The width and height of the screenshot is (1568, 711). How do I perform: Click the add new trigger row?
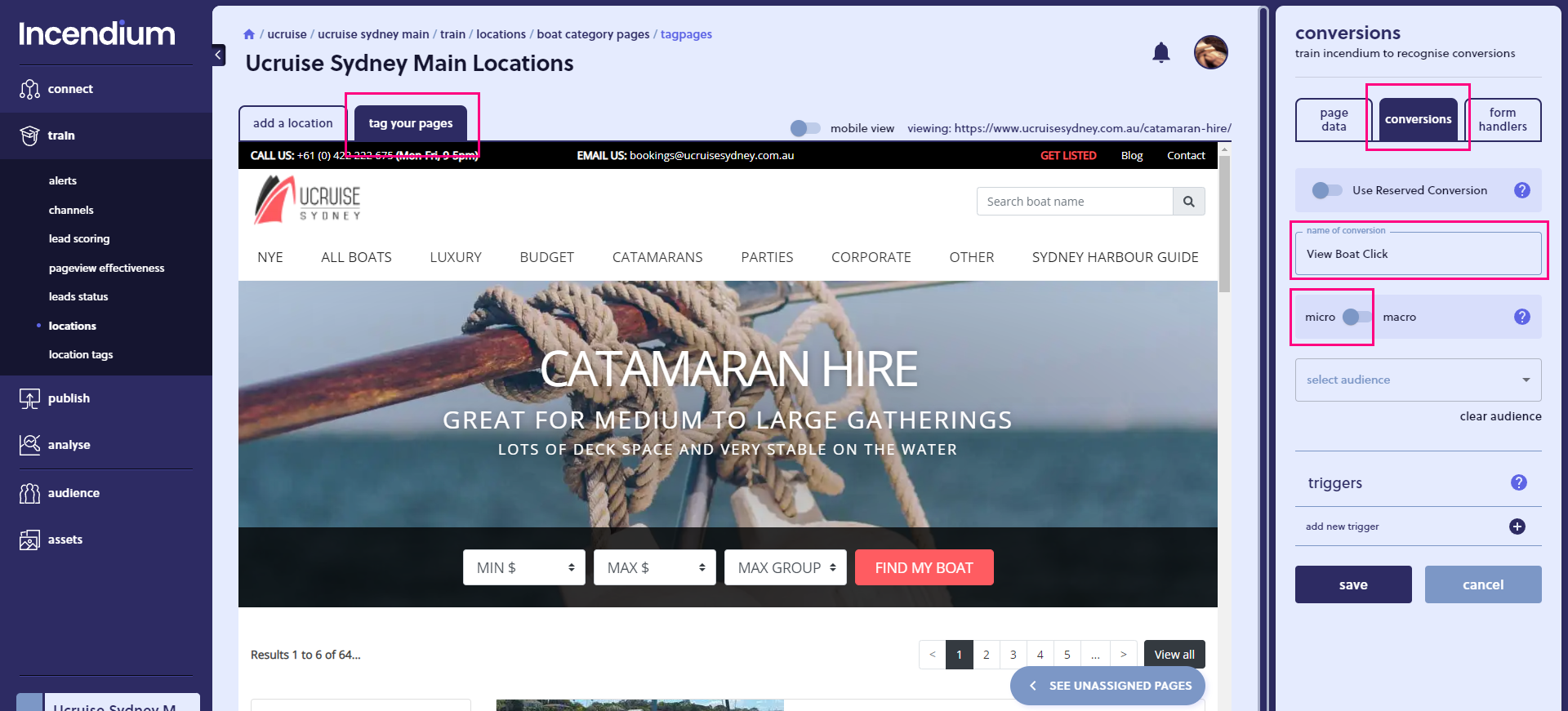pyautogui.click(x=1418, y=527)
